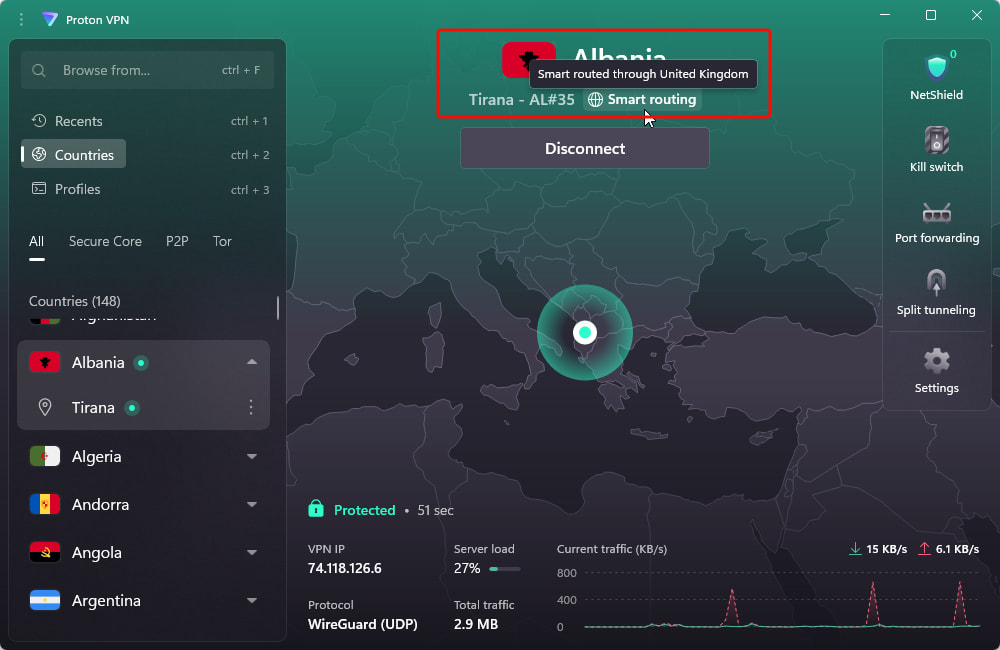Click the search magnifier icon
Viewport: 1000px width, 650px height.
point(39,70)
